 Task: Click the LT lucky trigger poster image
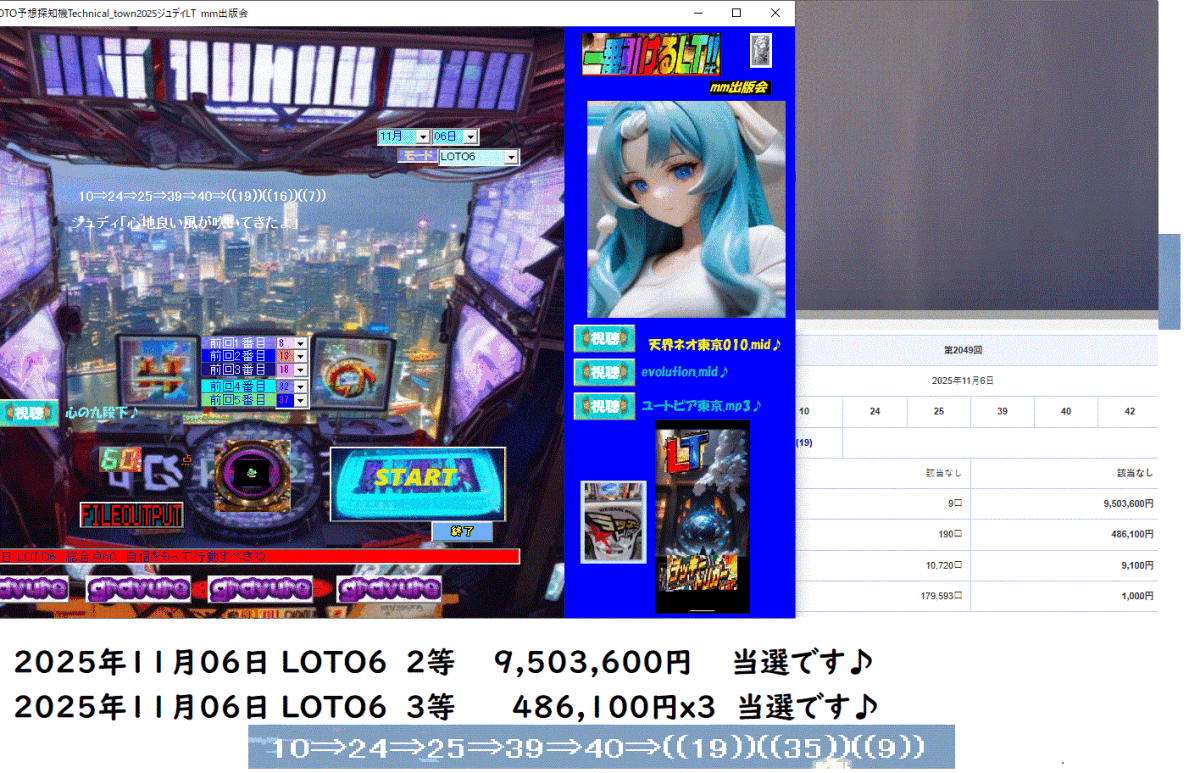pyautogui.click(x=702, y=516)
